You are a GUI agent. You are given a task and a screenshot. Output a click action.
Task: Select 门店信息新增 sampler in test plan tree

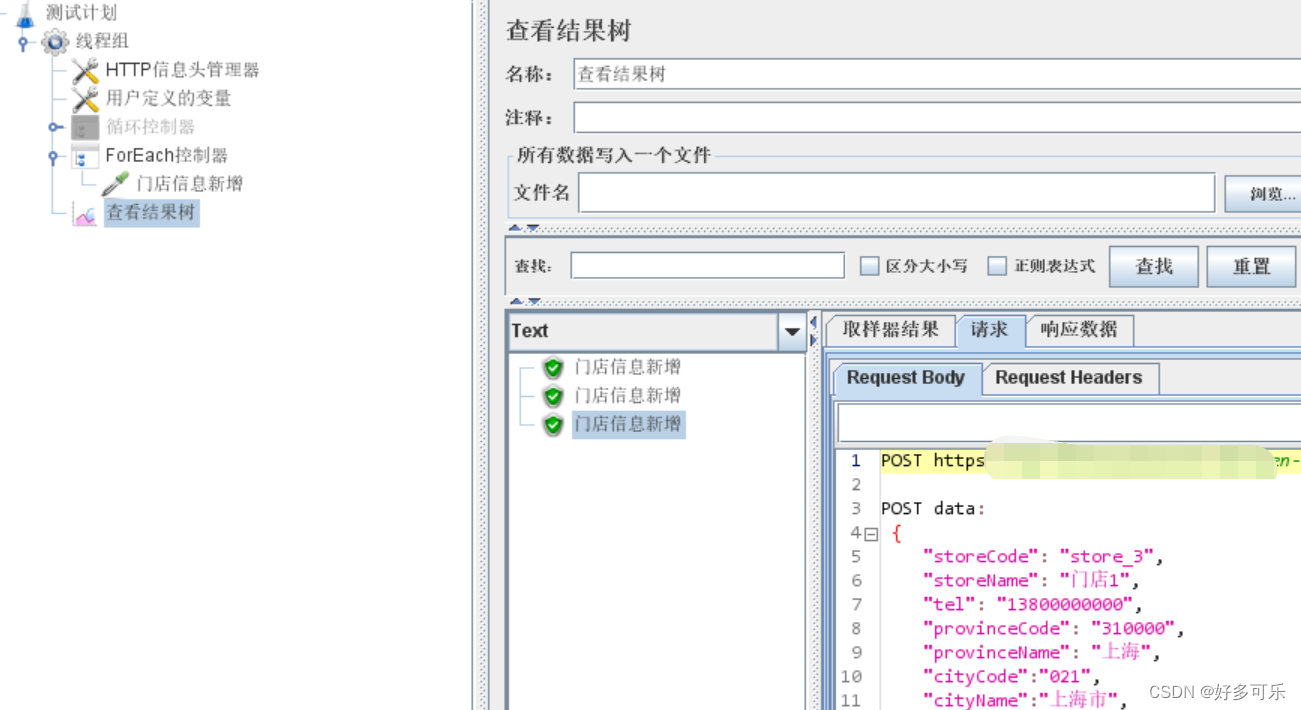(189, 184)
